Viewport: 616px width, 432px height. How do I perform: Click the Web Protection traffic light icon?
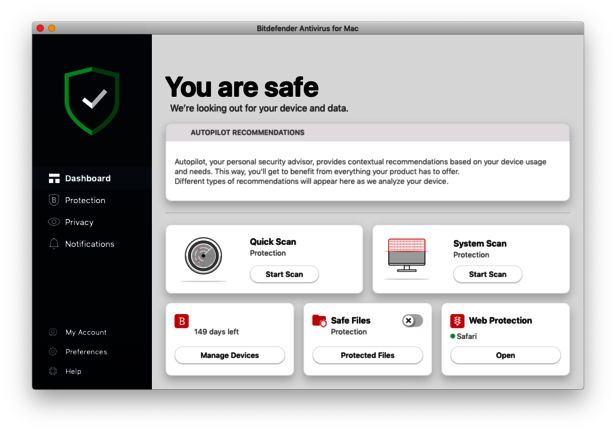point(457,321)
